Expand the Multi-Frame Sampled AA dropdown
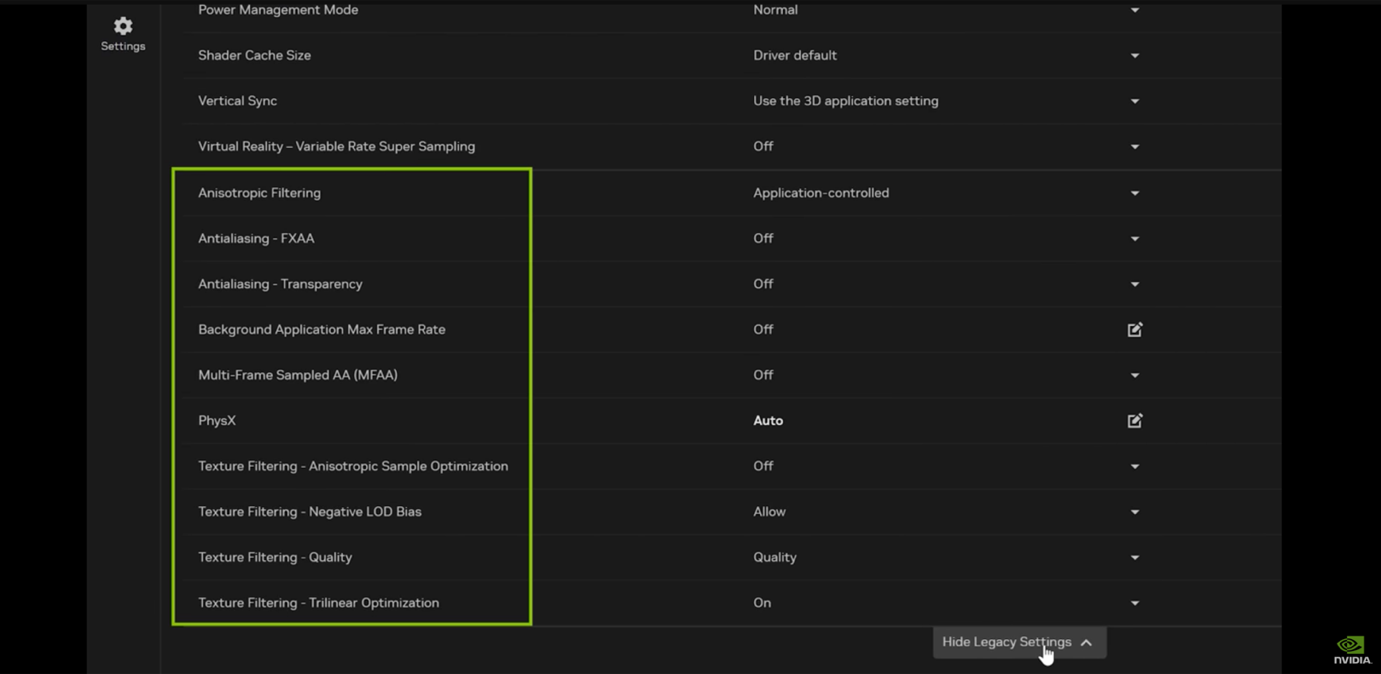Image resolution: width=1381 pixels, height=674 pixels. 1135,375
